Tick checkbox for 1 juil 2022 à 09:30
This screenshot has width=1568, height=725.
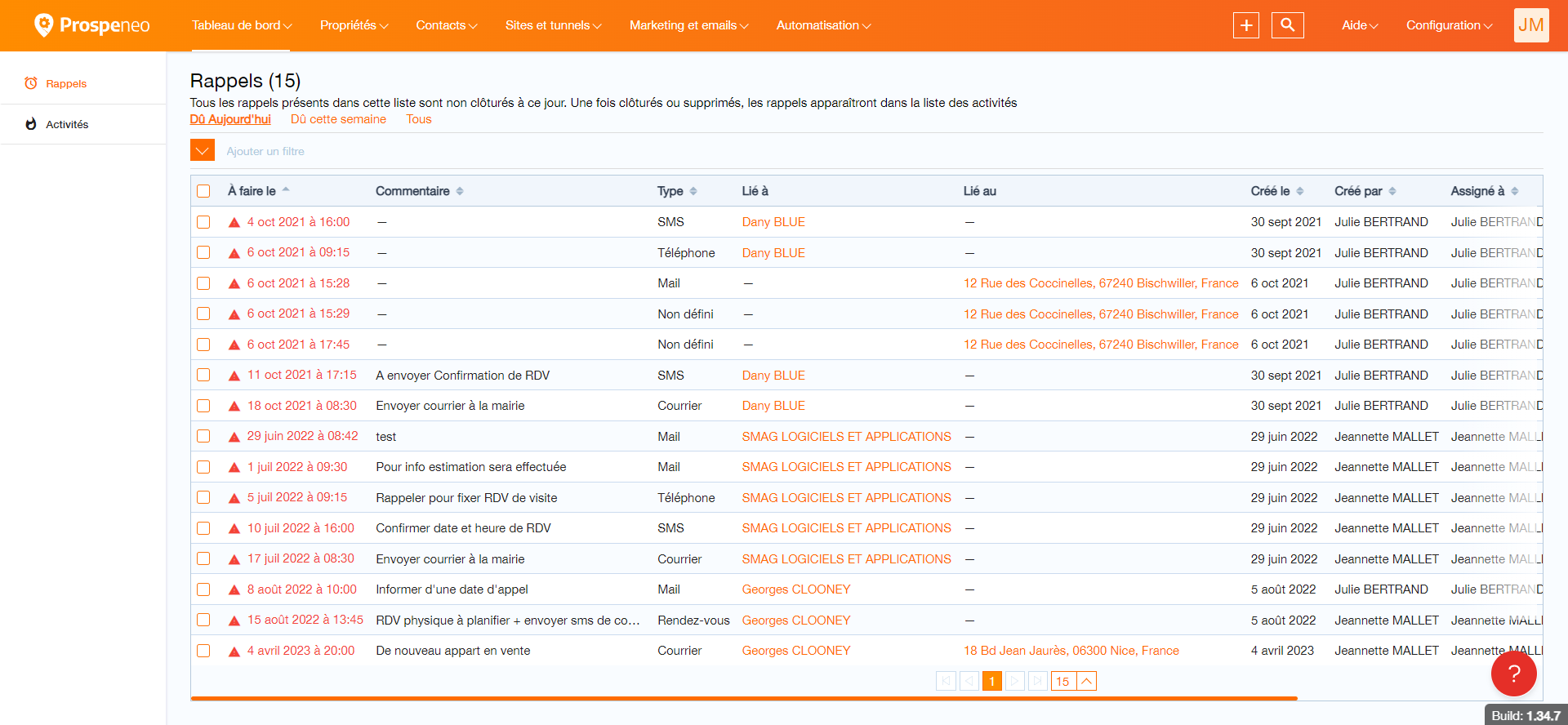point(203,467)
